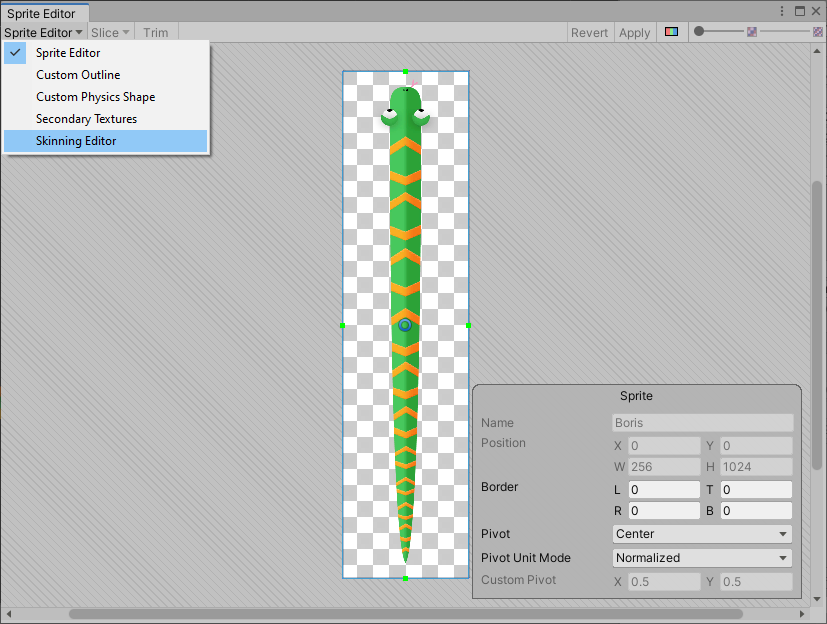Click the right edge green resize handle
This screenshot has height=624, width=827.
click(x=468, y=325)
